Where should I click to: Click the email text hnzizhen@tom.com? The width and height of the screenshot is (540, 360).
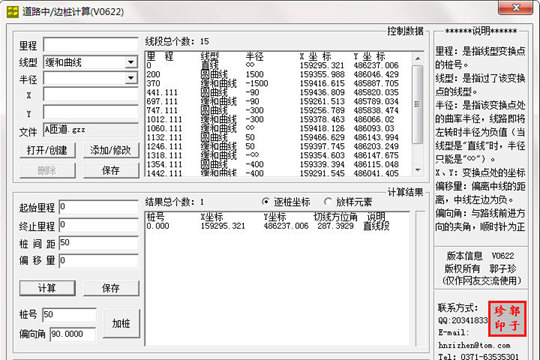[474, 345]
